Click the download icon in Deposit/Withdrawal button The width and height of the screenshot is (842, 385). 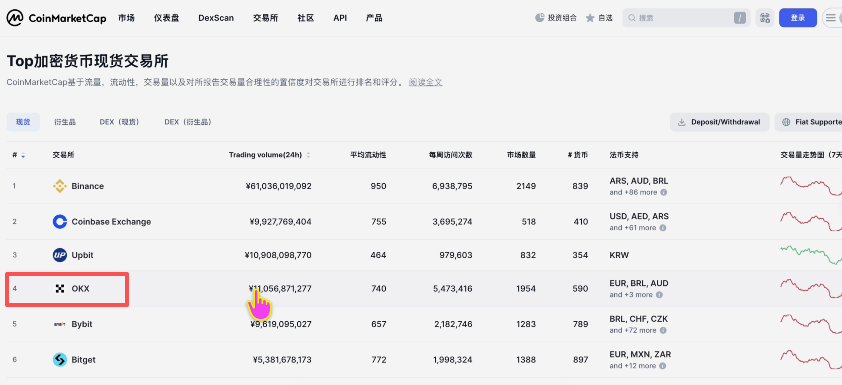pos(681,122)
